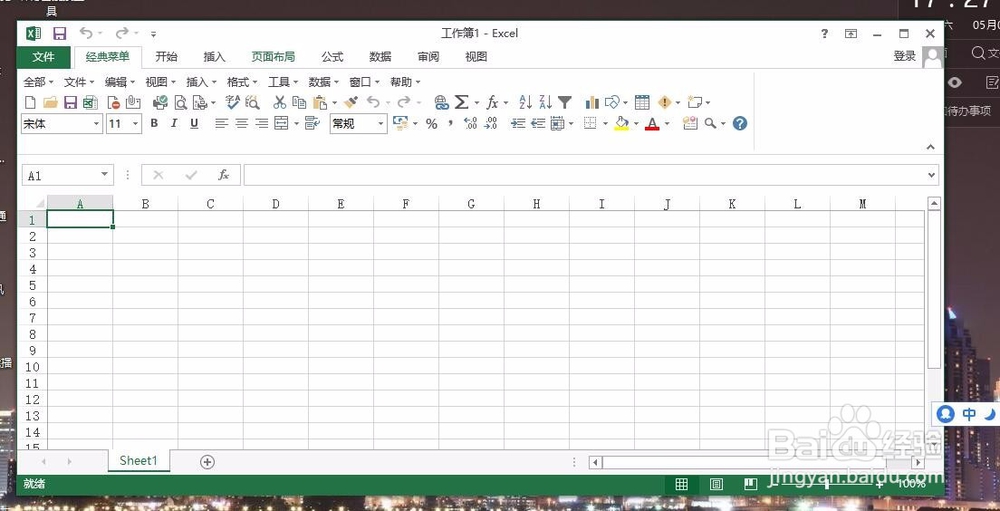The image size is (1000, 511).
Task: Create a new blank workbook icon
Action: coord(30,102)
